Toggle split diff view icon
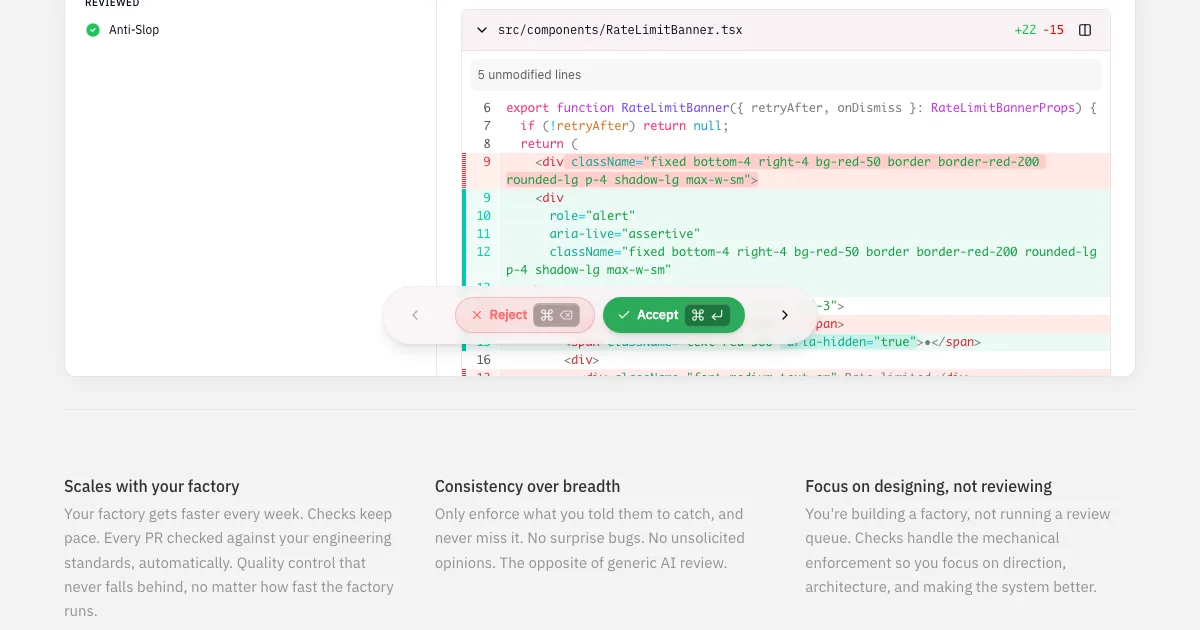 pos(1085,30)
